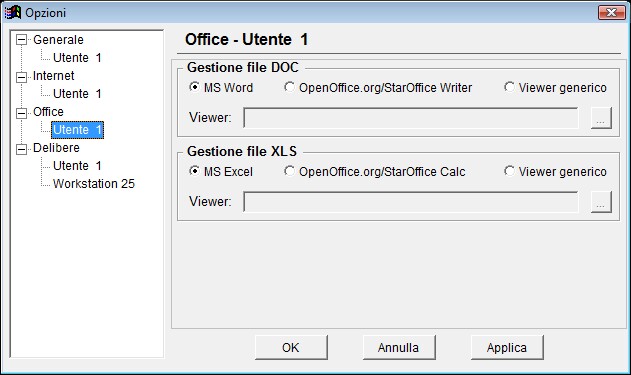The height and width of the screenshot is (375, 631).
Task: Select Generale in the options tree
Action: click(58, 40)
